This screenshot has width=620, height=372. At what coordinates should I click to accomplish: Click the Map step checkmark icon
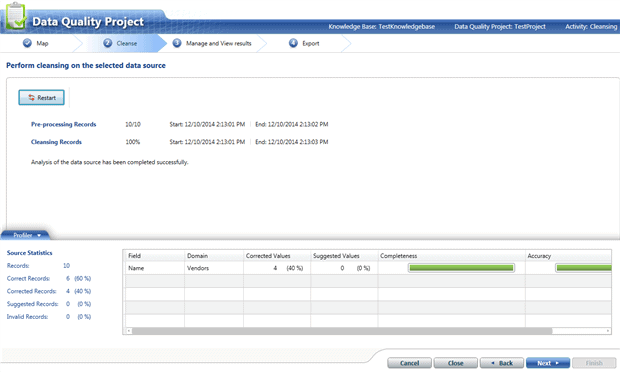(x=27, y=43)
